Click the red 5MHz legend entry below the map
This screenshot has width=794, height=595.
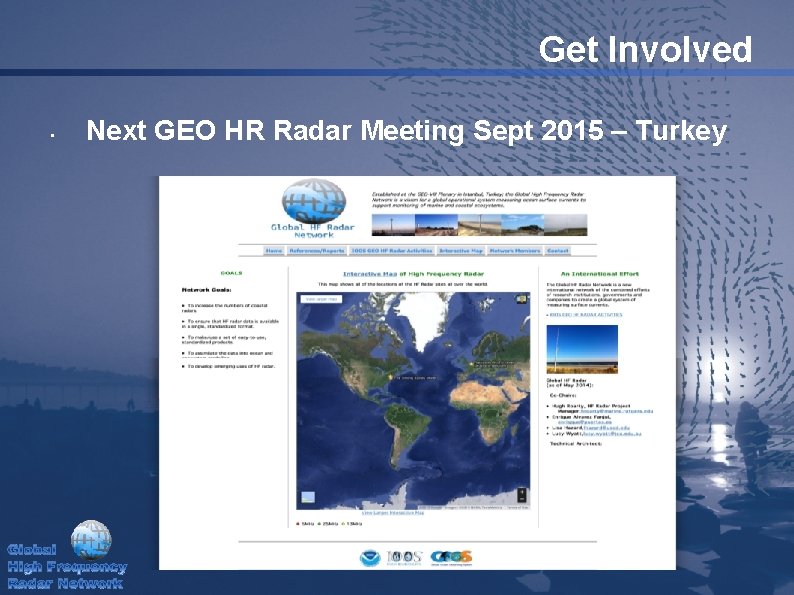pyautogui.click(x=305, y=524)
